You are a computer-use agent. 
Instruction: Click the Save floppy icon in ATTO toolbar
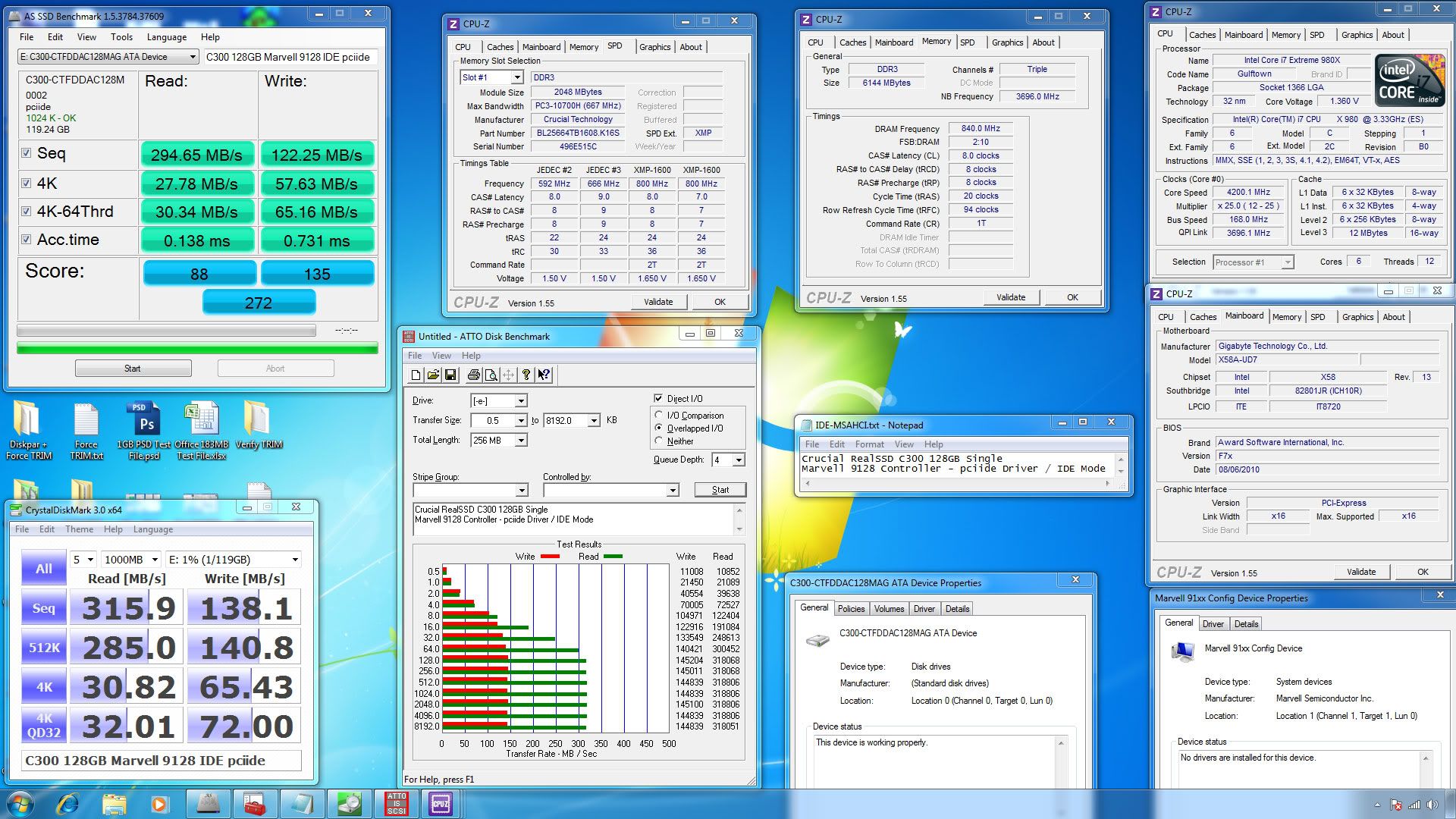(x=450, y=375)
